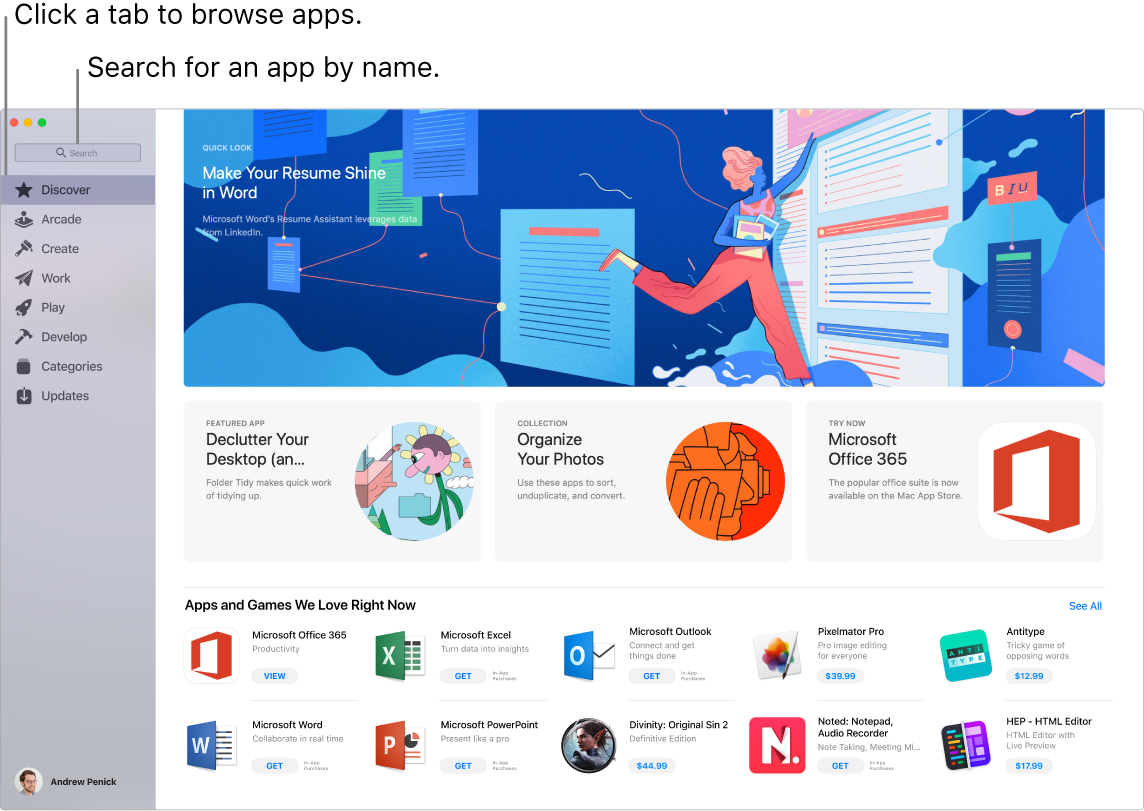This screenshot has width=1144, height=811.
Task: Click the Search field
Action: (x=77, y=152)
